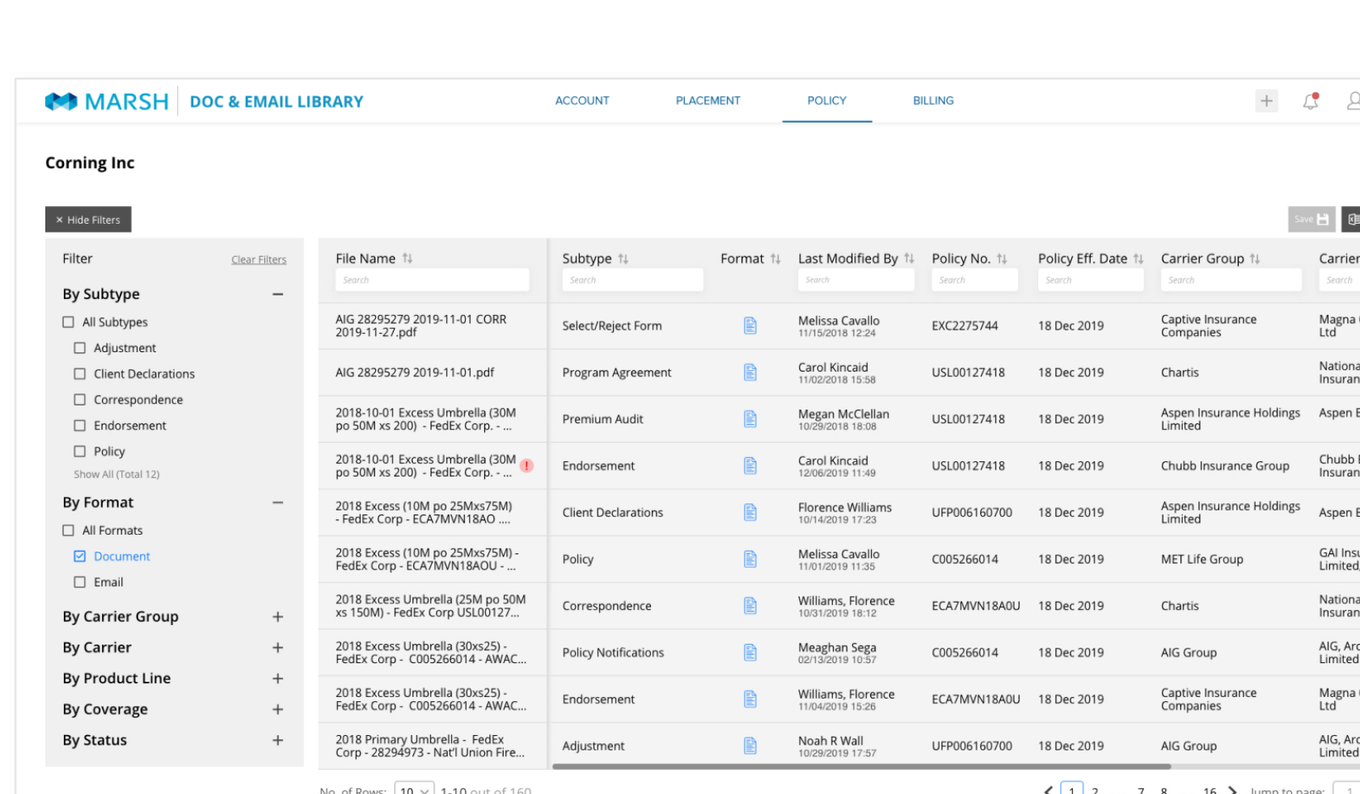Click document icon in Adjustment row
Viewport: 1360px width, 794px height.
(x=750, y=746)
